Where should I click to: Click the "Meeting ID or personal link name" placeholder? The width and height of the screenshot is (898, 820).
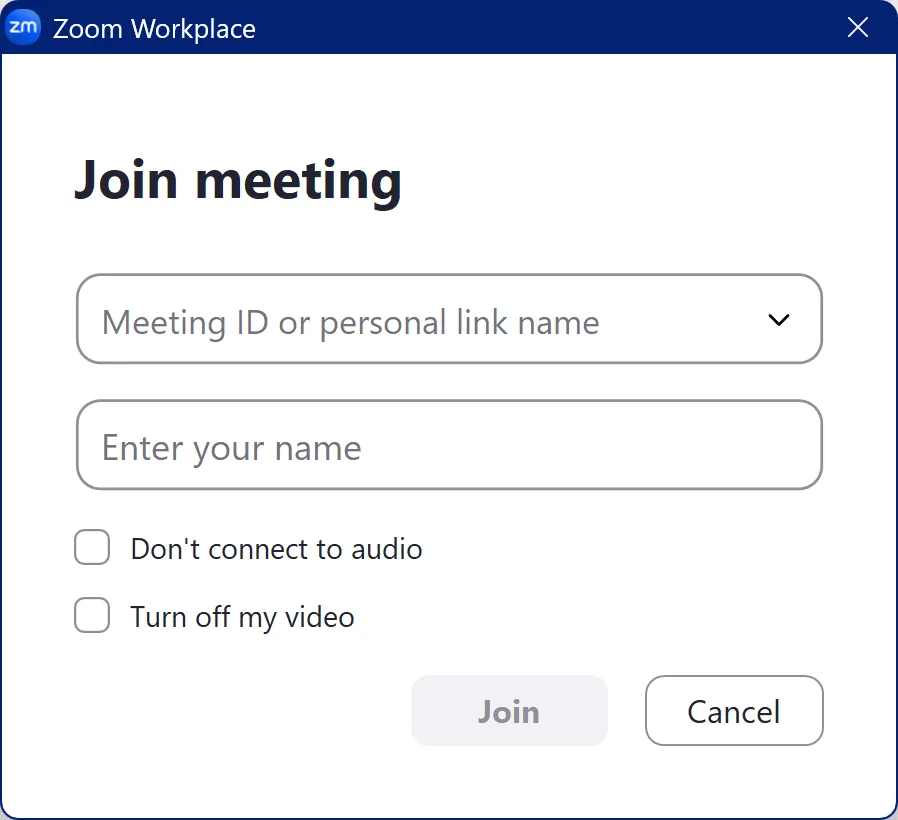(350, 323)
